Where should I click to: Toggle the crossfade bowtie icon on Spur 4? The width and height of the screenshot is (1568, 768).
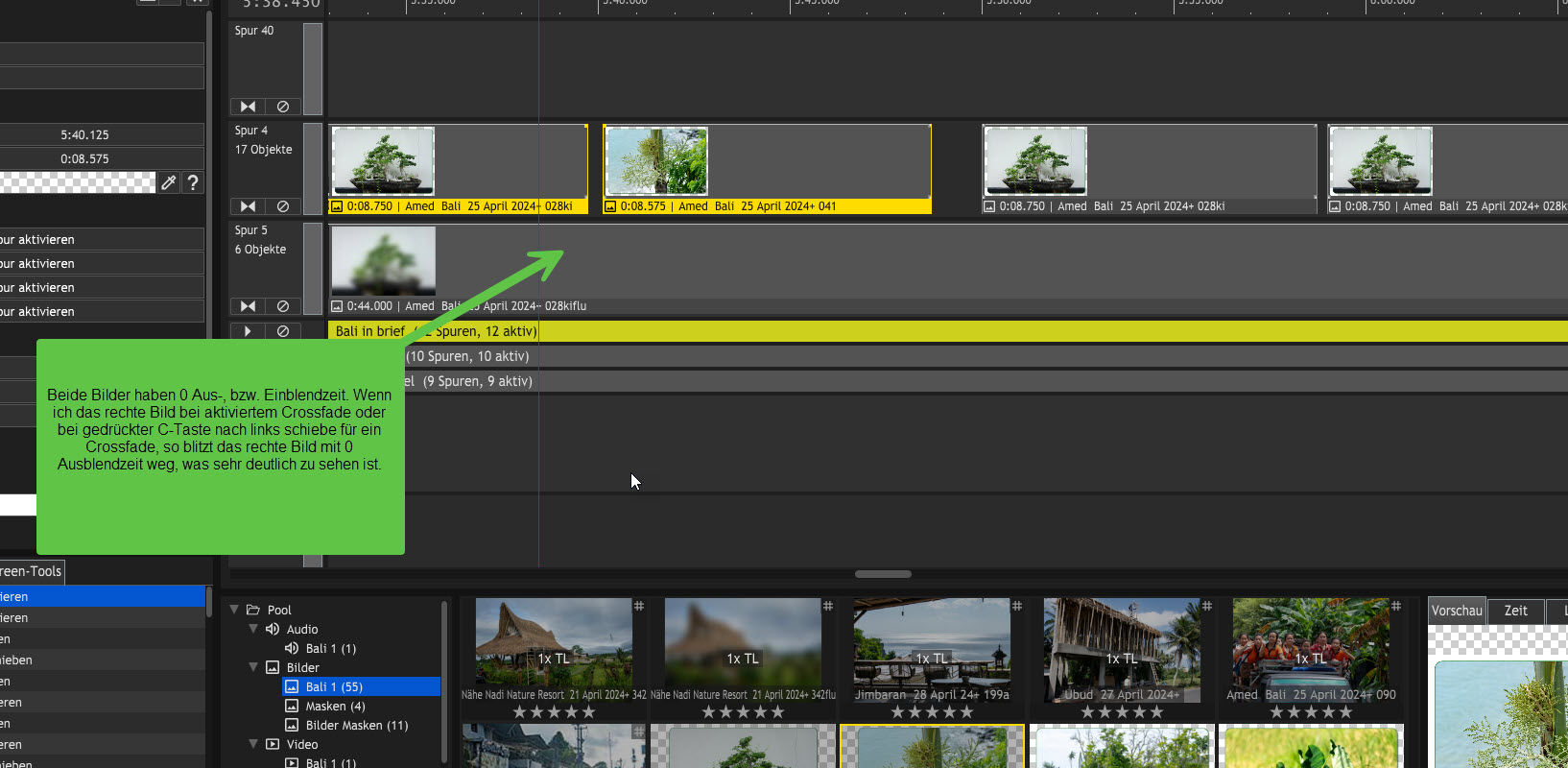pyautogui.click(x=248, y=206)
